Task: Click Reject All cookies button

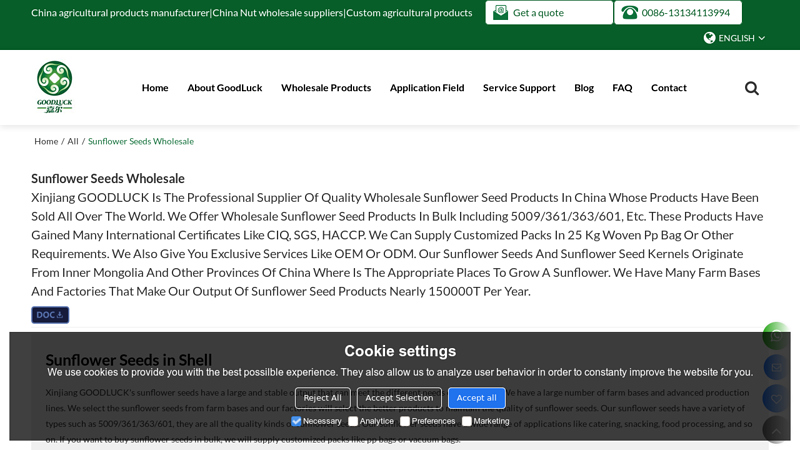Action: tap(322, 398)
